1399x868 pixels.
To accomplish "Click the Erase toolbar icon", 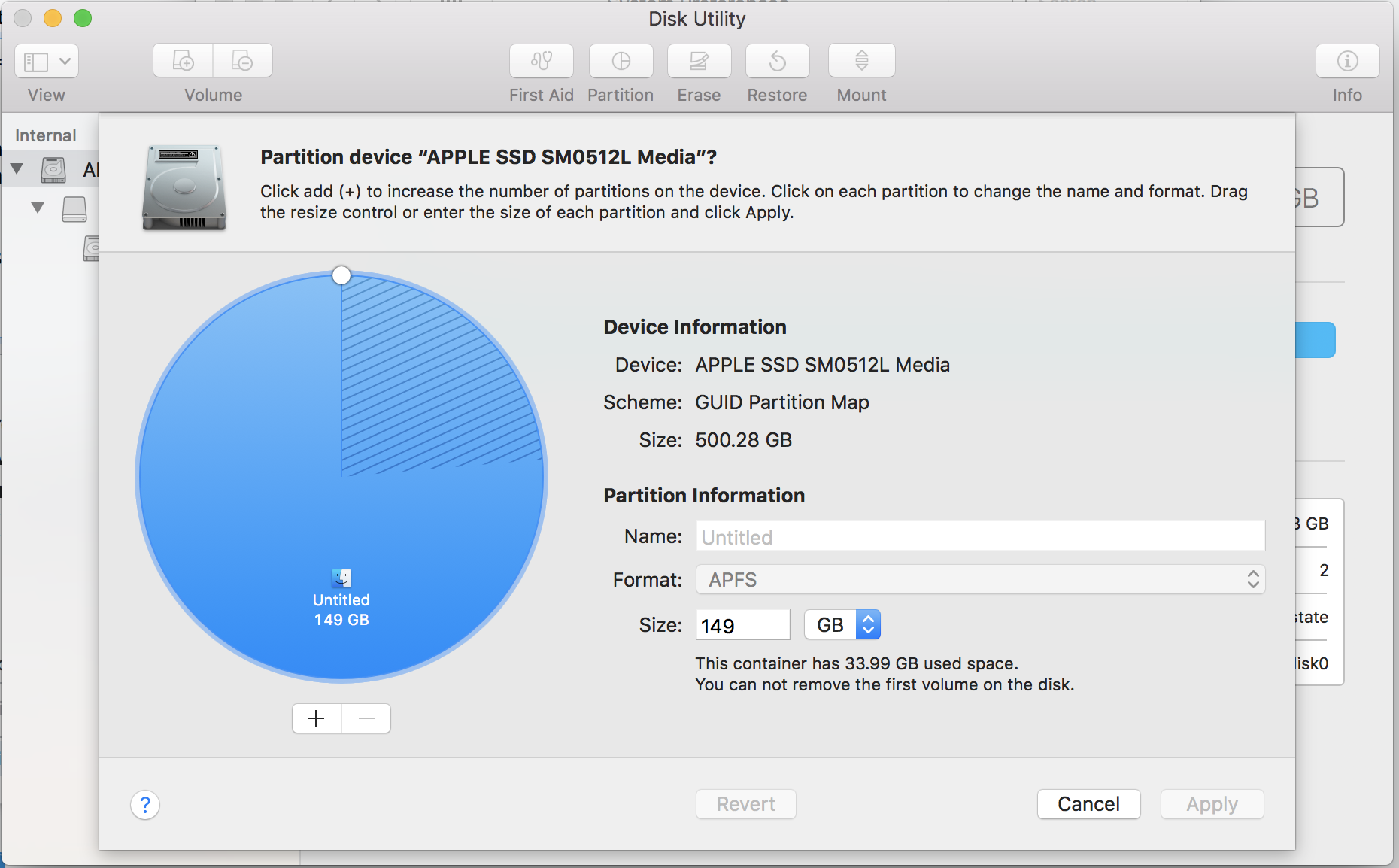I will point(699,61).
